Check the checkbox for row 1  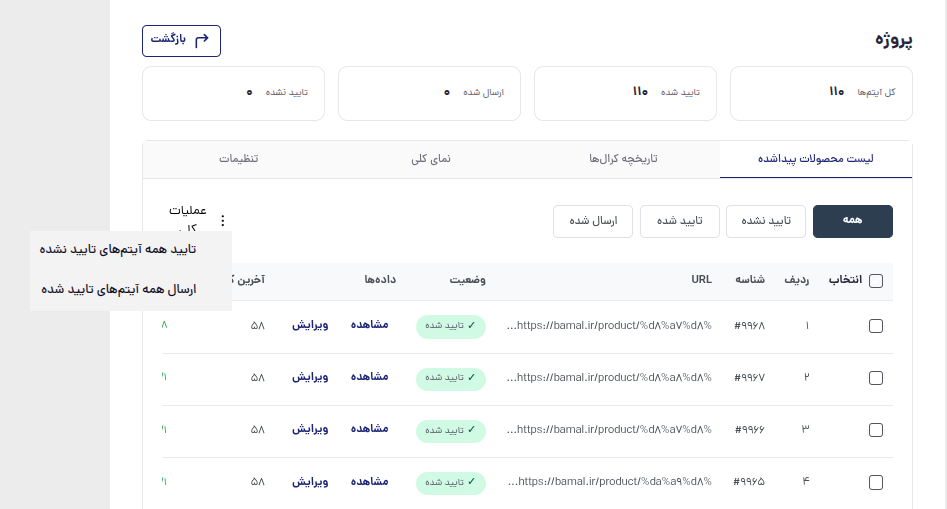(x=876, y=326)
